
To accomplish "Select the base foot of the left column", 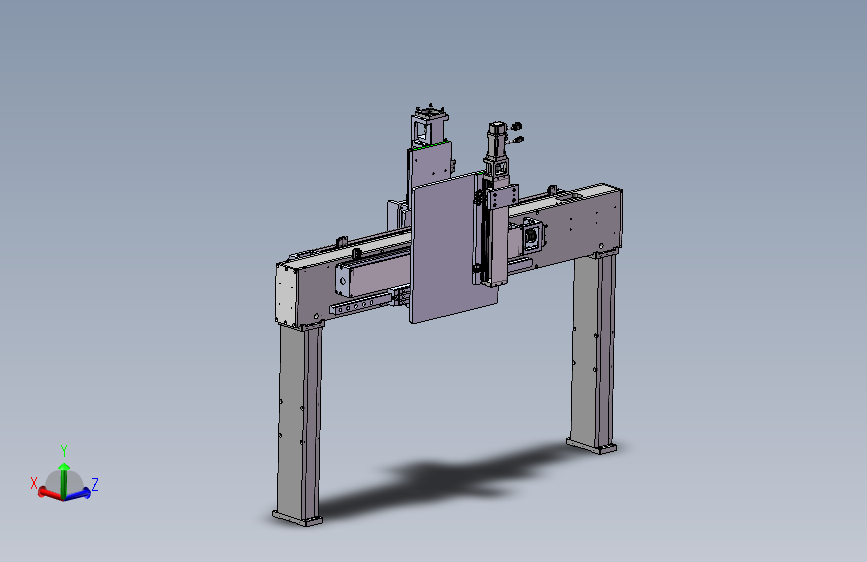I will click(297, 518).
